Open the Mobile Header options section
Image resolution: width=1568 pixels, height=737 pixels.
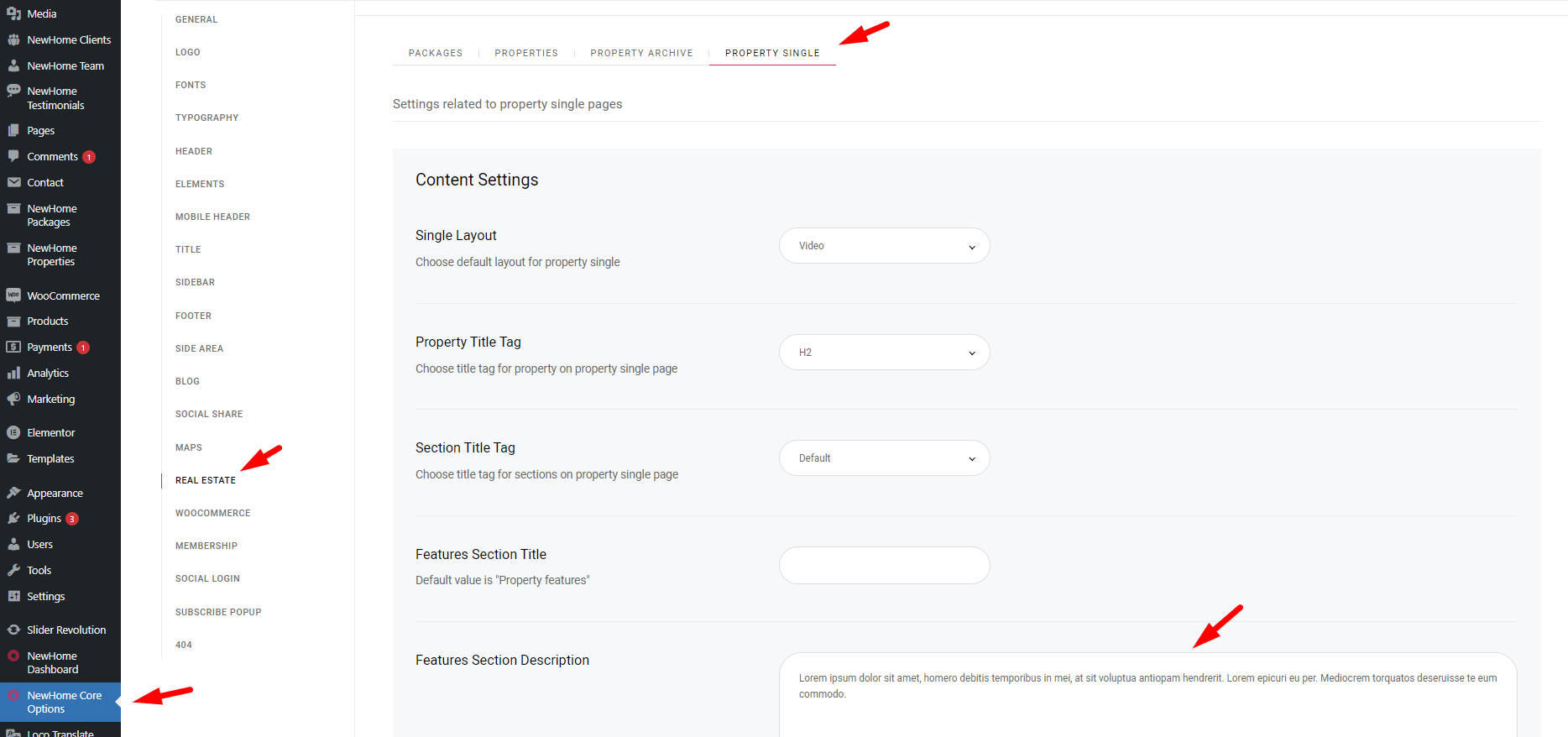coord(213,217)
